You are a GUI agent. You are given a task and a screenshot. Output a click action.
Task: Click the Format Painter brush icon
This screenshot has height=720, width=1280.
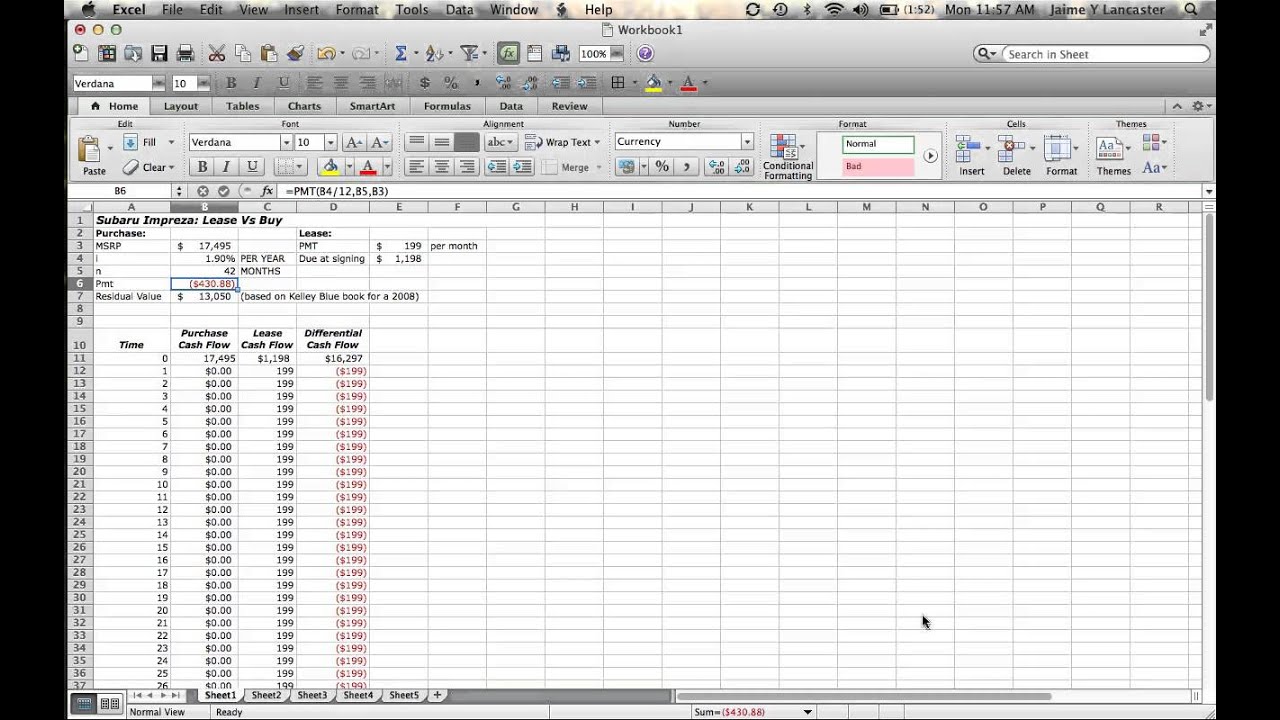point(294,54)
